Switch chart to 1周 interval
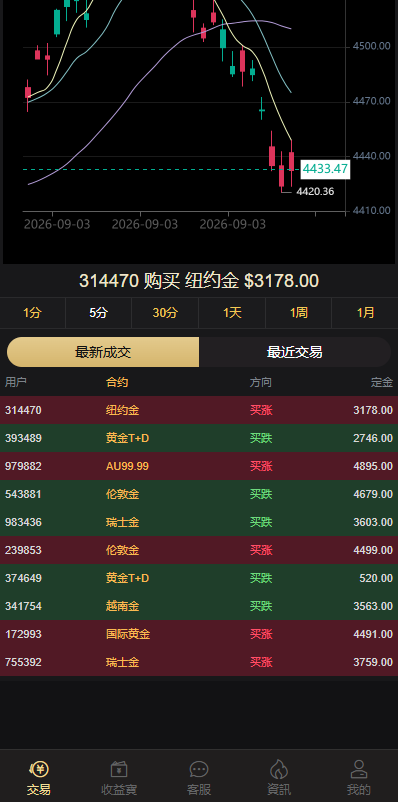Screen dimensions: 398x802 [x=299, y=313]
